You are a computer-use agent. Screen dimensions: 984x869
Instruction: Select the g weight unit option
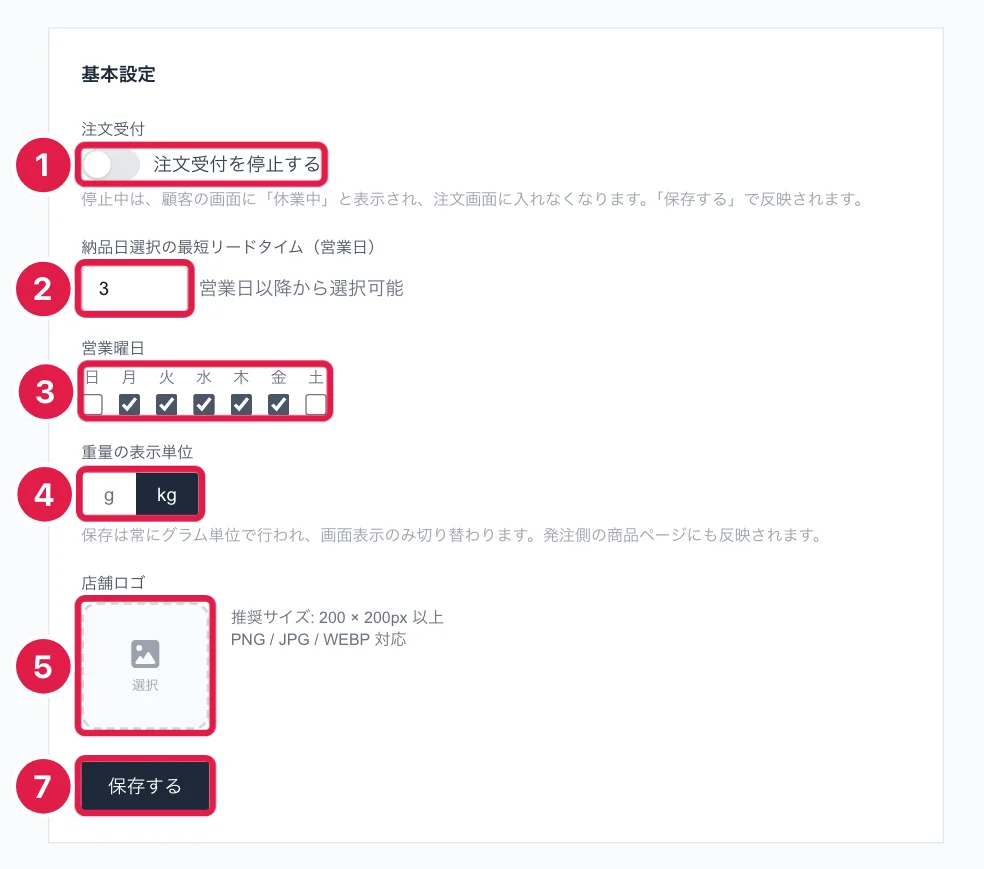109,494
